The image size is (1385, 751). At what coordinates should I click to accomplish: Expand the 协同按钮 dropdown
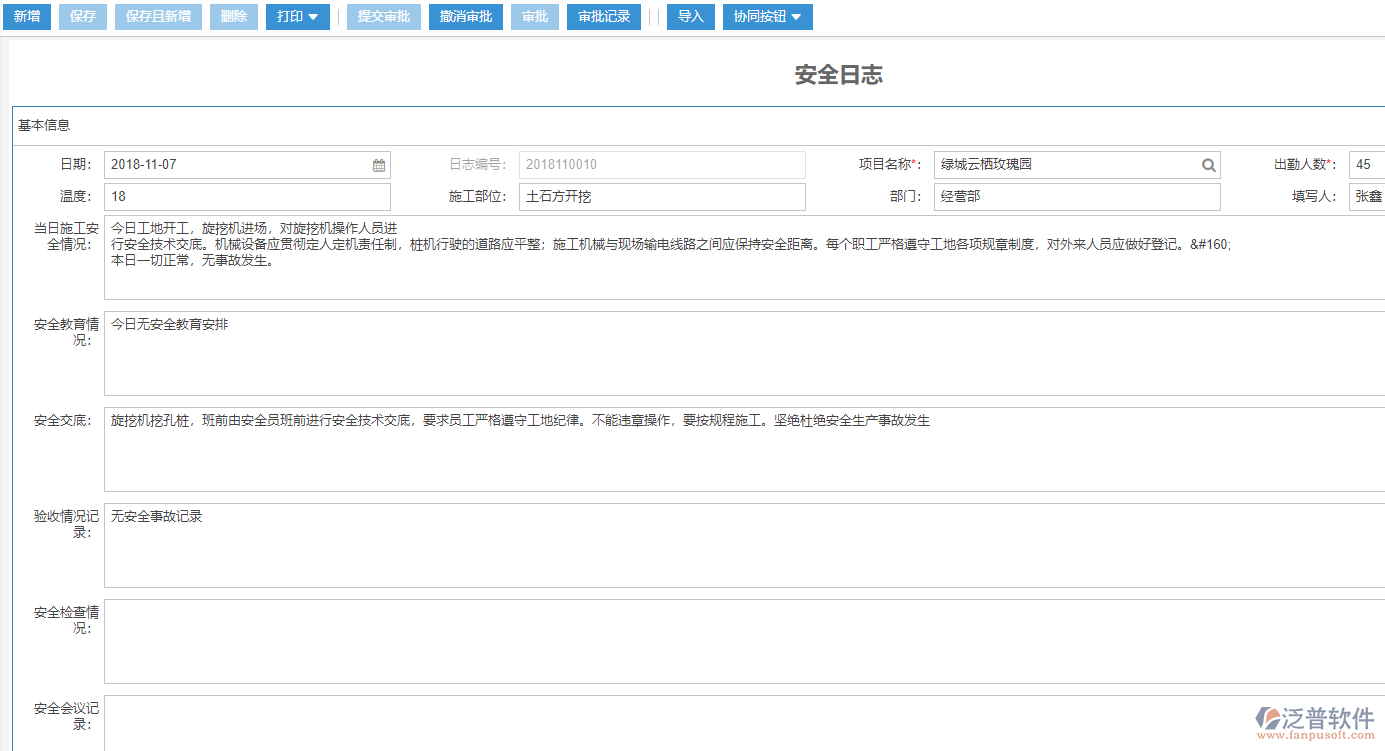(767, 17)
